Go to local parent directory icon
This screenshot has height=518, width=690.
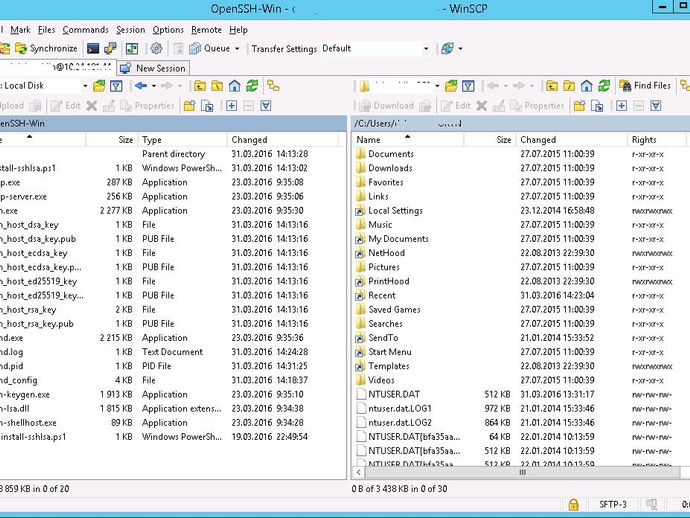[200, 86]
